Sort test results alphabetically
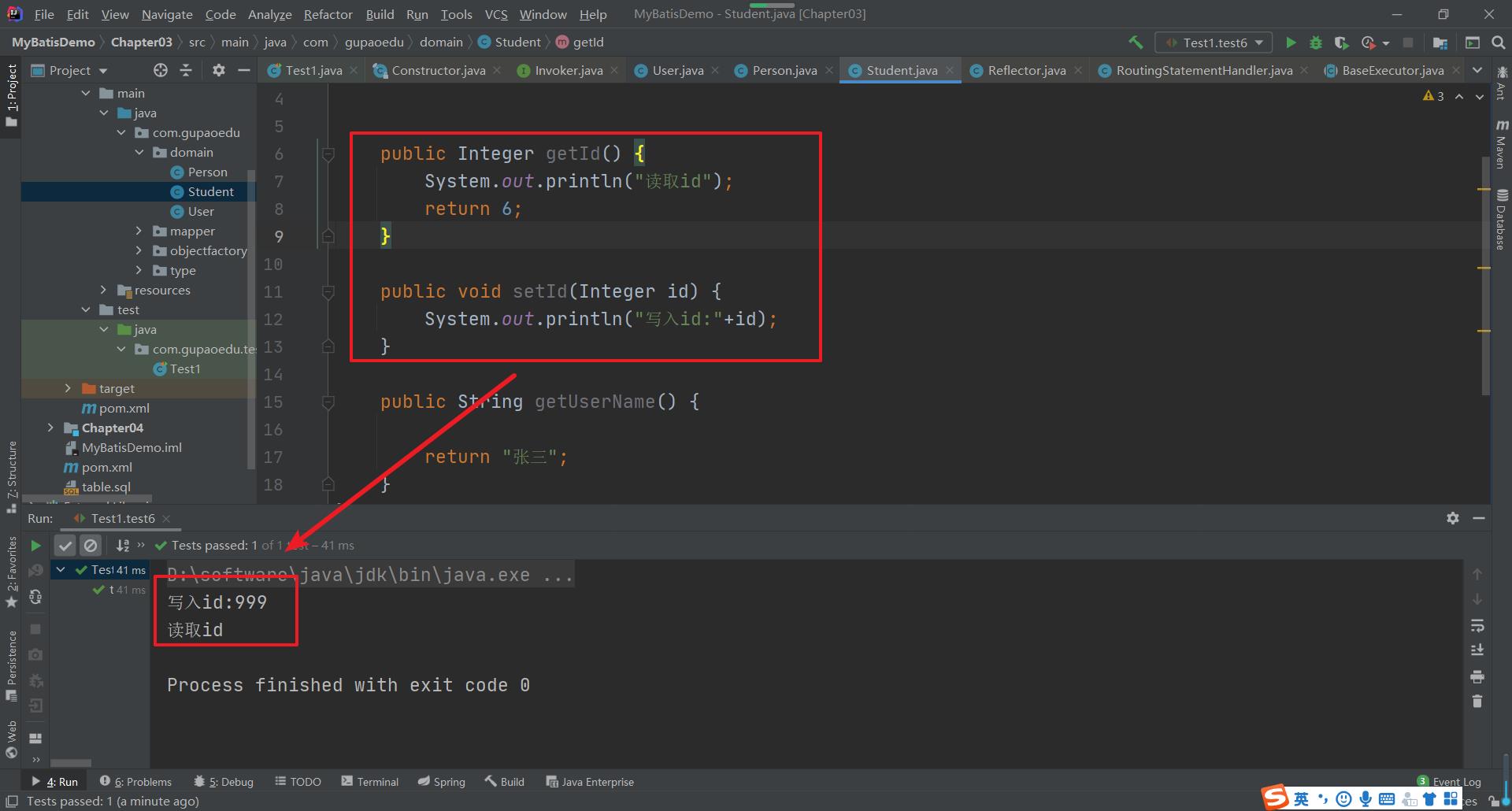The width and height of the screenshot is (1512, 811). tap(123, 545)
